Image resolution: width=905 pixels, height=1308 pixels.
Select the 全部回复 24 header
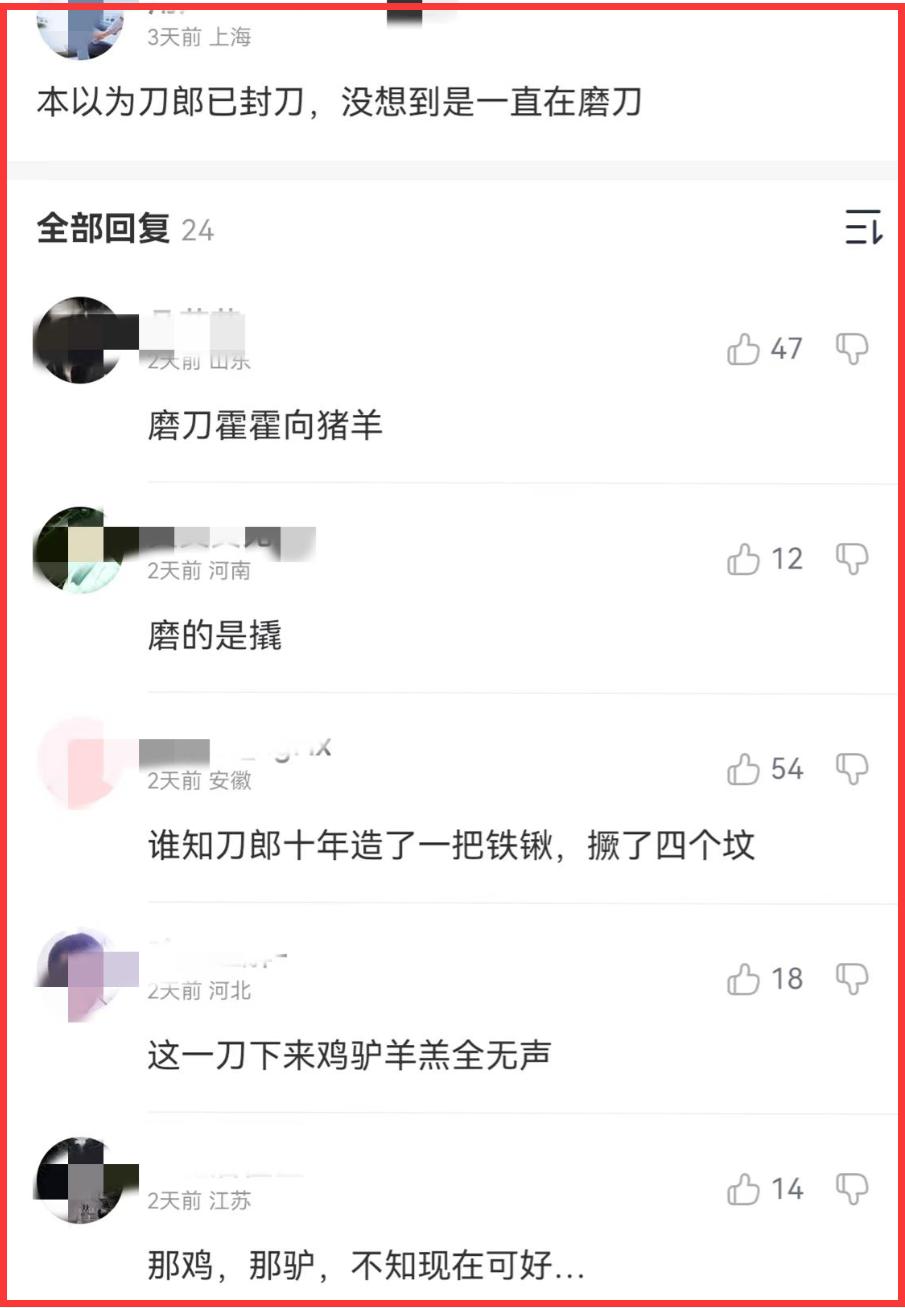coord(125,229)
